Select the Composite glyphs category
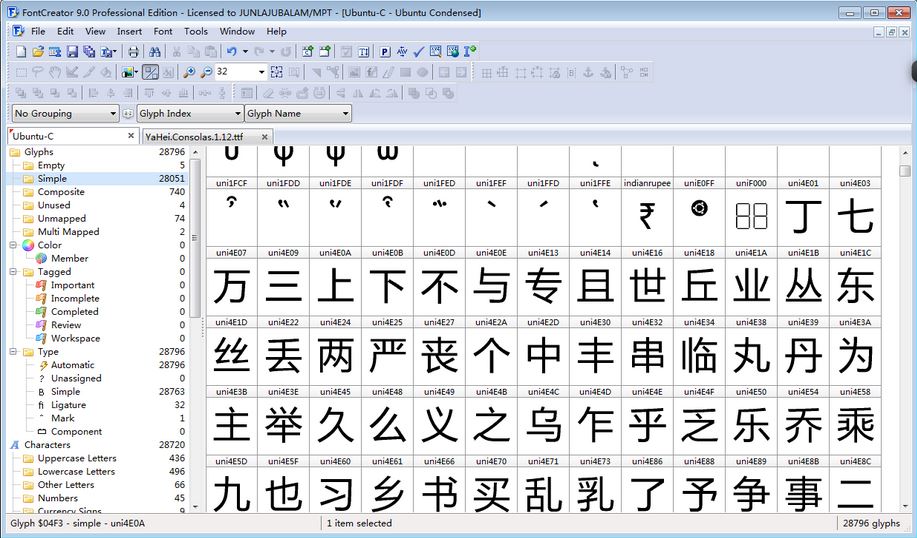Image resolution: width=917 pixels, height=538 pixels. (61, 192)
